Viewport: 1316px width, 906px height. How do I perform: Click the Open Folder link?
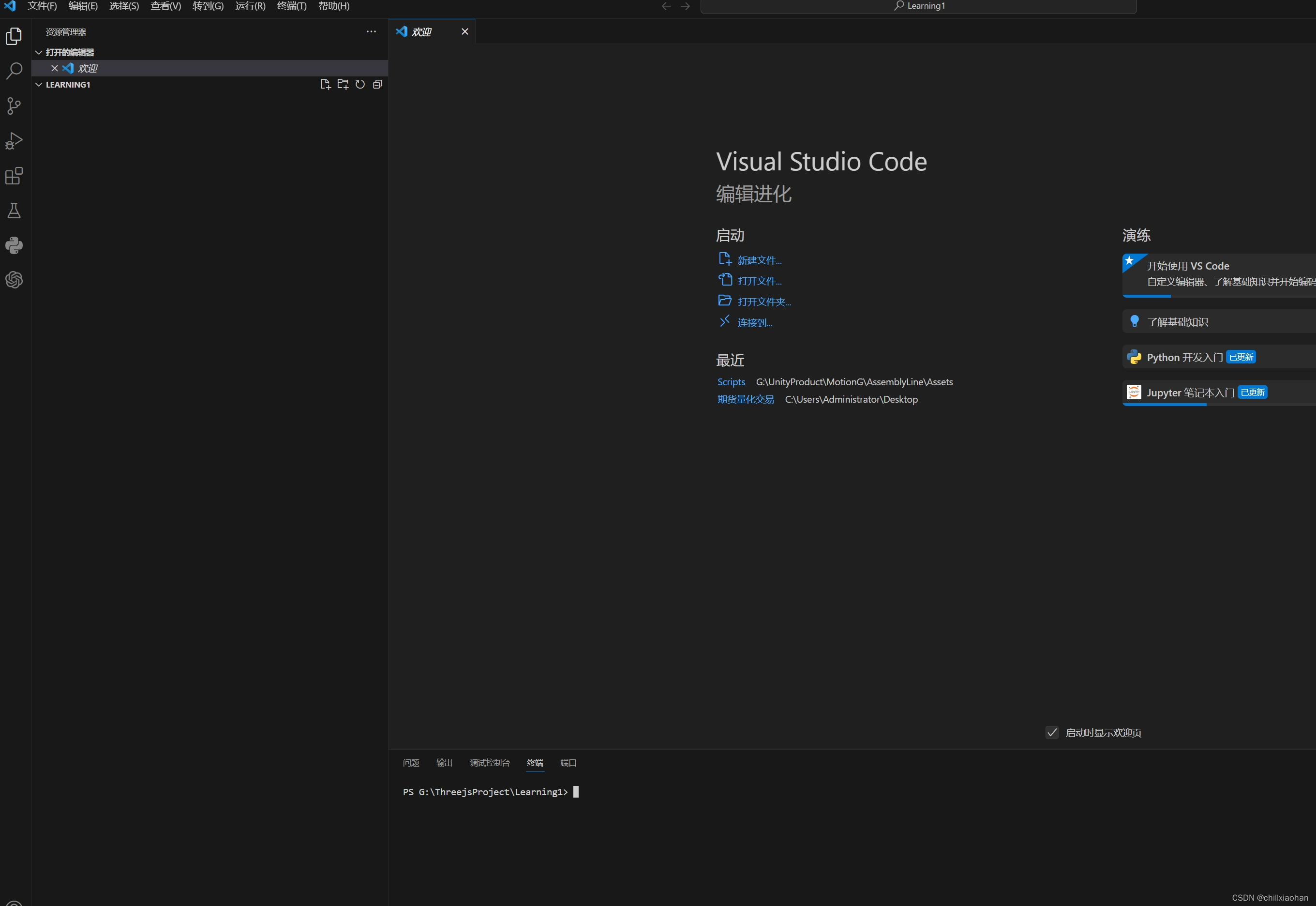(x=764, y=302)
